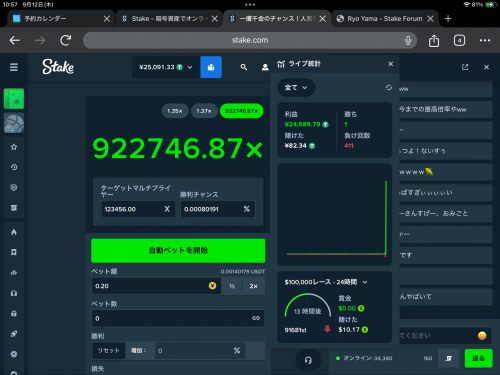
Task: Toggle the yen currency coin in bet amount
Action: pos(212,286)
